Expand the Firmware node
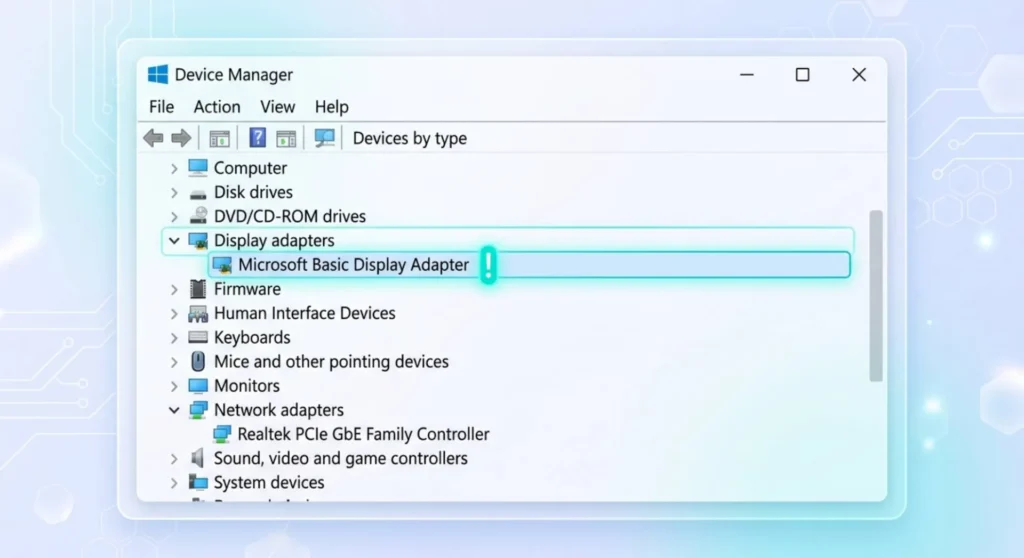 point(174,289)
